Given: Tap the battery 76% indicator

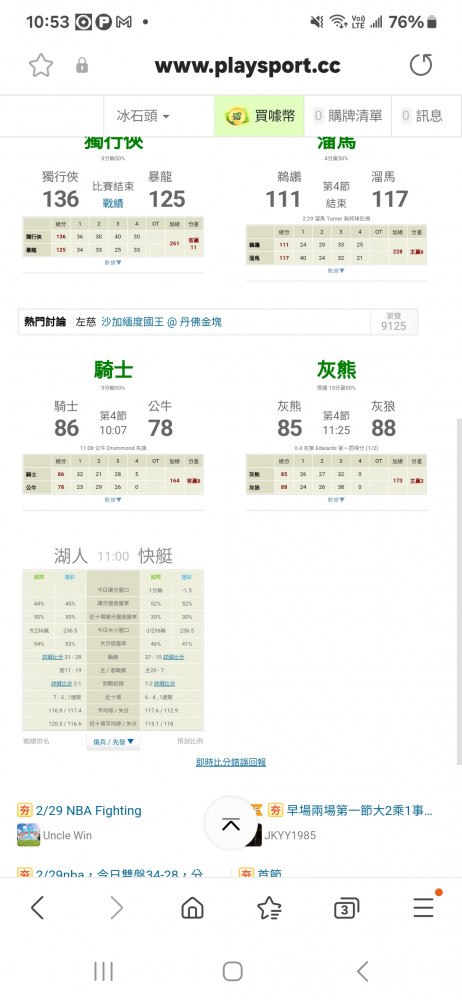Looking at the screenshot, I should click(x=412, y=22).
